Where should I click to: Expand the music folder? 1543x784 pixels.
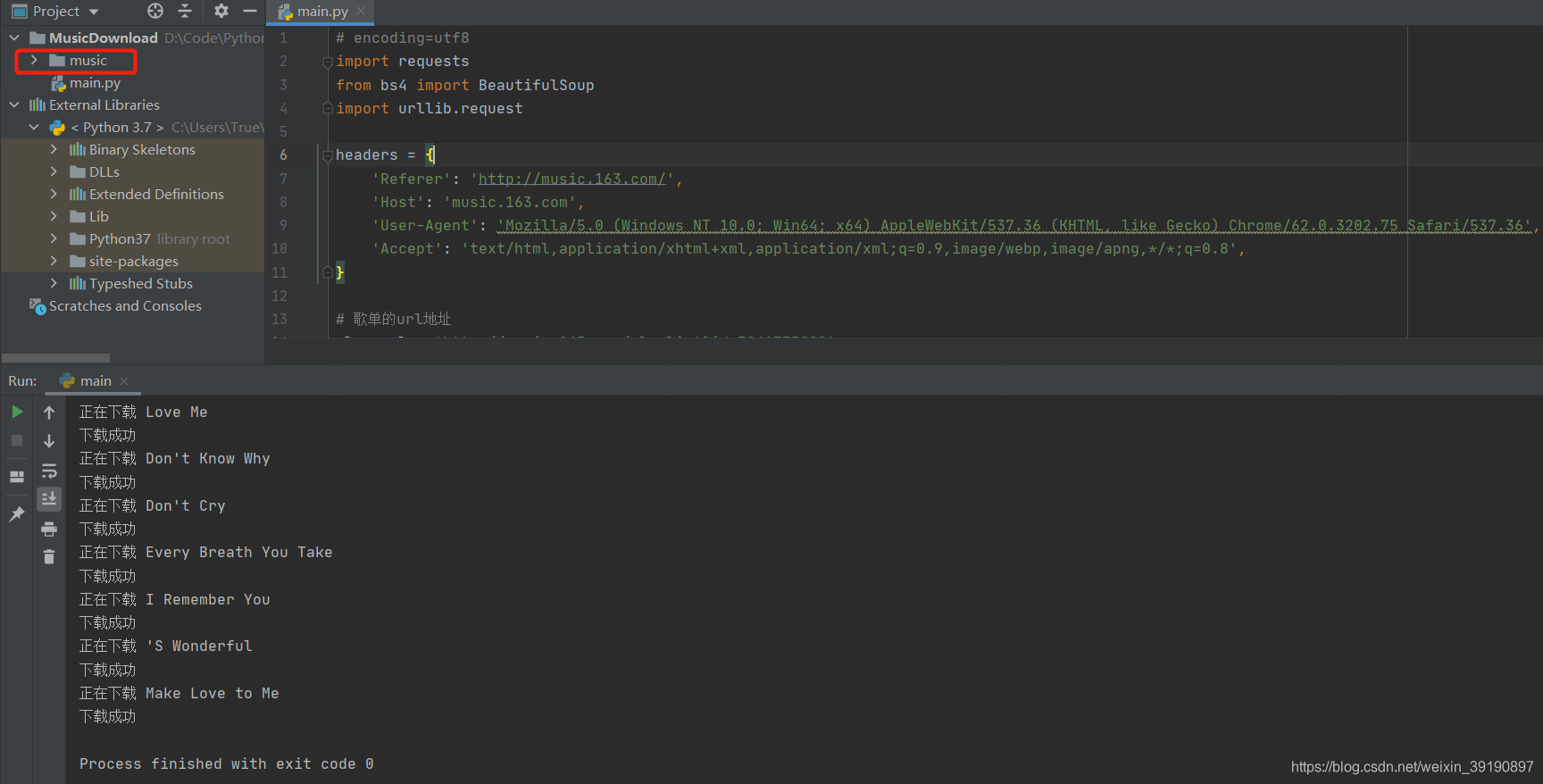point(34,60)
